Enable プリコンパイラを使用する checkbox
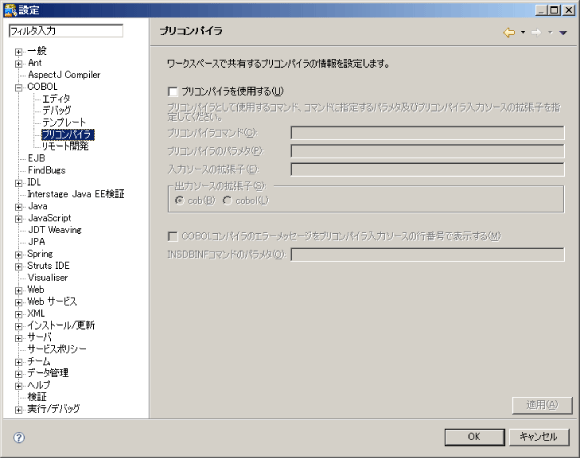 pyautogui.click(x=173, y=91)
